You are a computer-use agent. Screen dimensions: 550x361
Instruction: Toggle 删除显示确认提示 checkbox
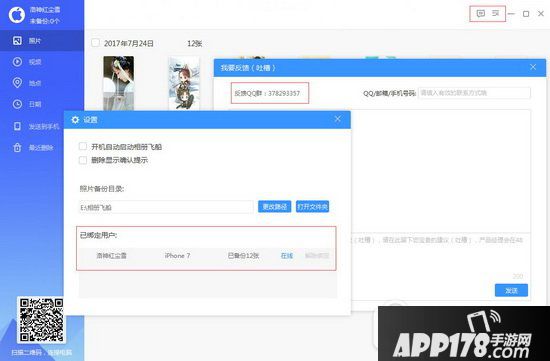pyautogui.click(x=83, y=160)
